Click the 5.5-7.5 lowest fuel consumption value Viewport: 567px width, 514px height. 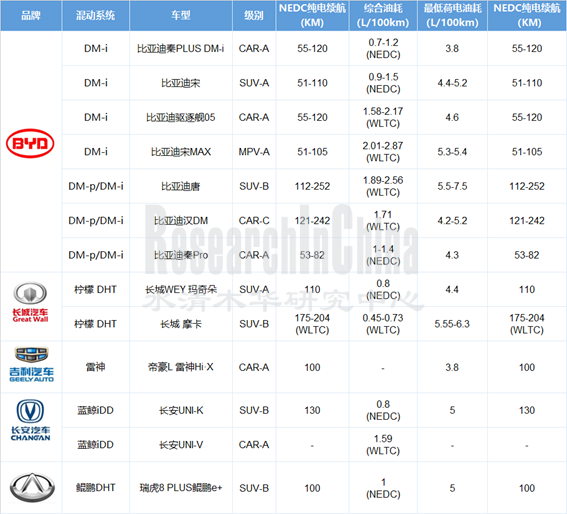(452, 186)
